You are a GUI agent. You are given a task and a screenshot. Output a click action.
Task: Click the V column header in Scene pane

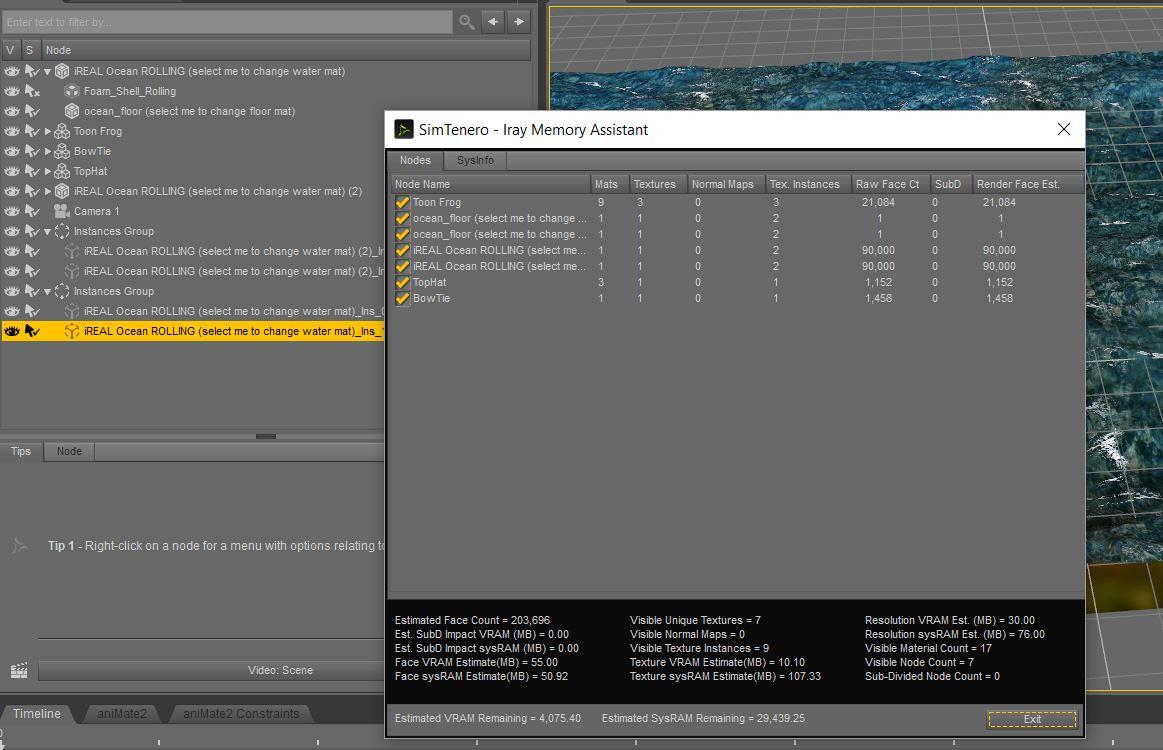10,50
